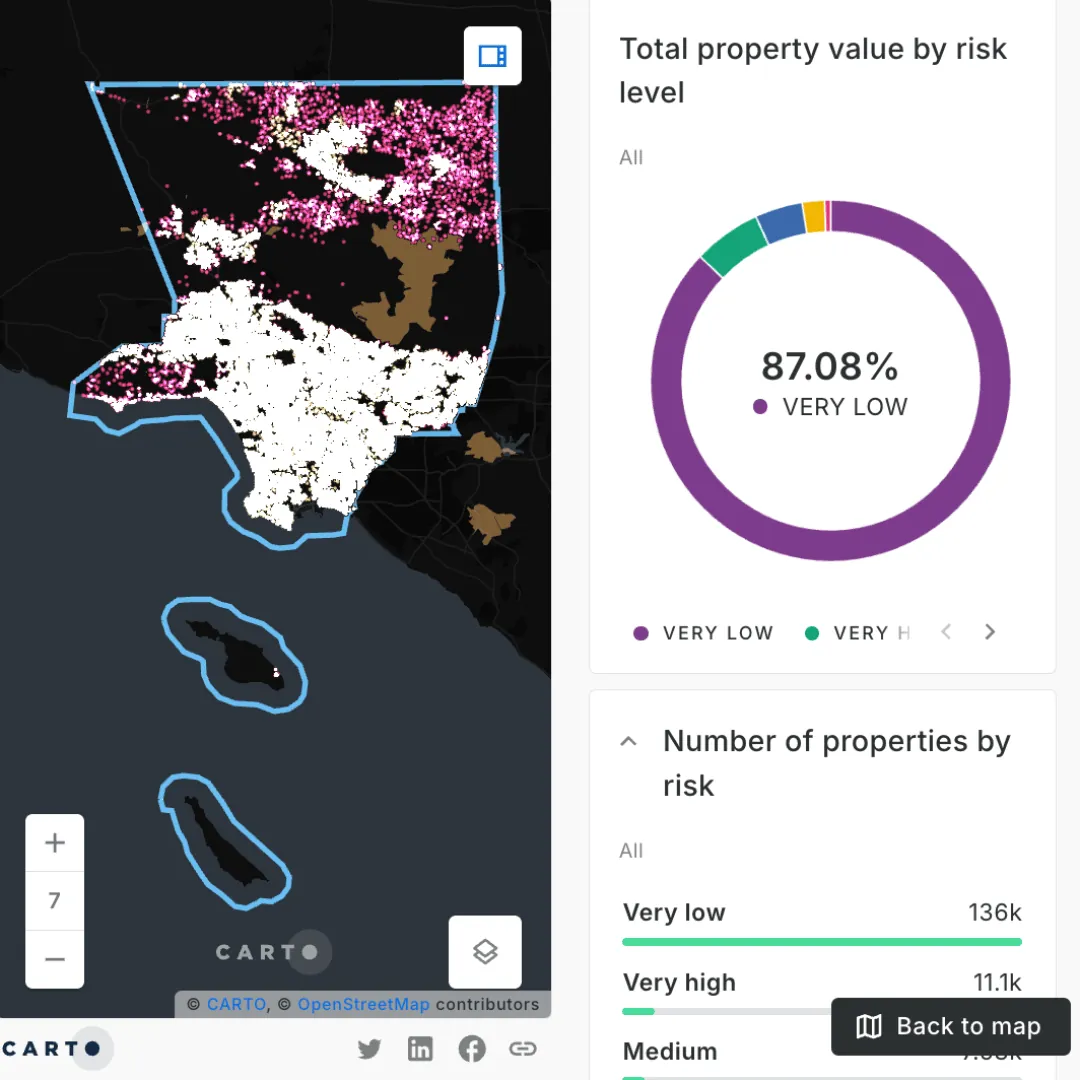The width and height of the screenshot is (1080, 1080).
Task: Zoom out on the map
Action: 55,959
